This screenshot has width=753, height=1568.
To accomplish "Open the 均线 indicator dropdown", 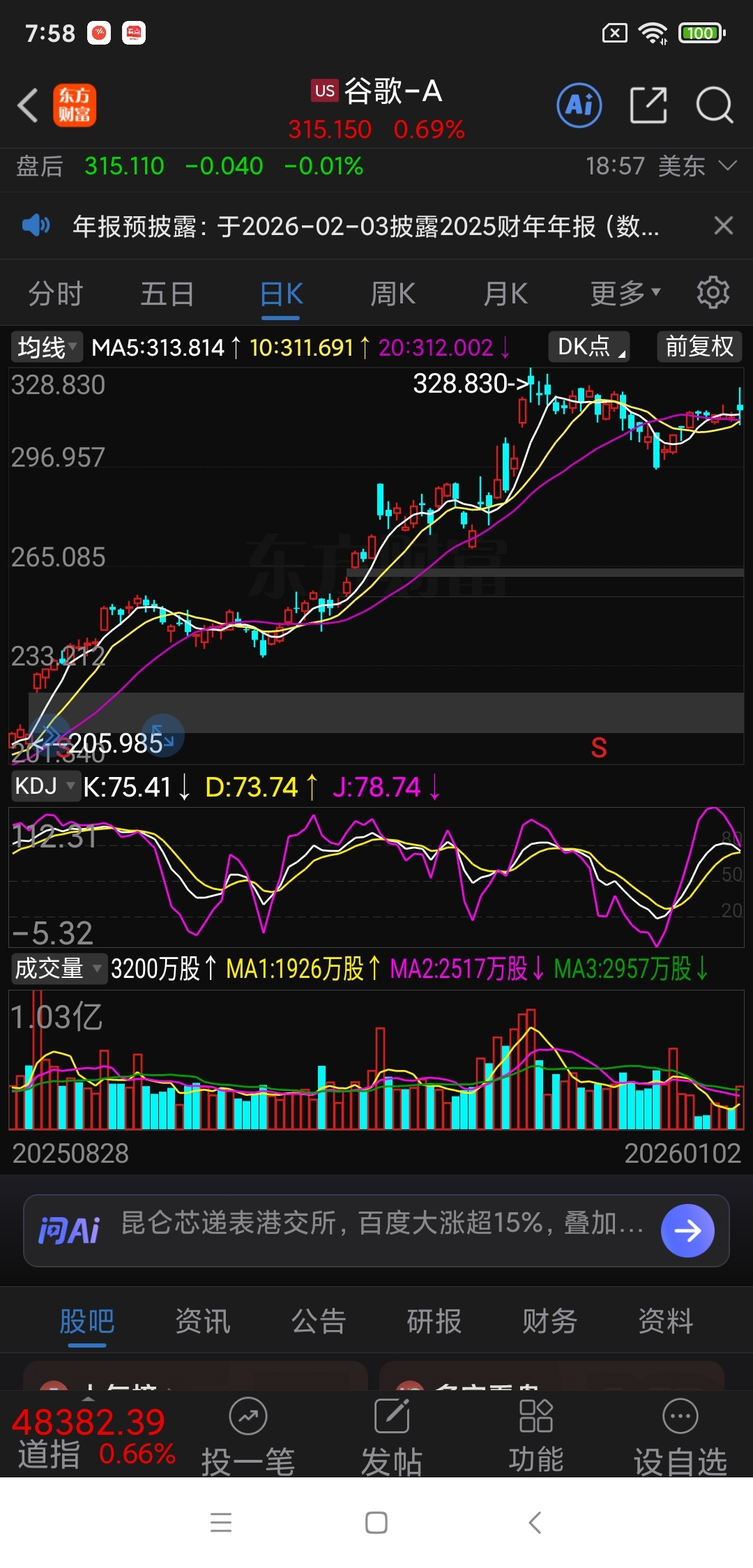I will (47, 347).
